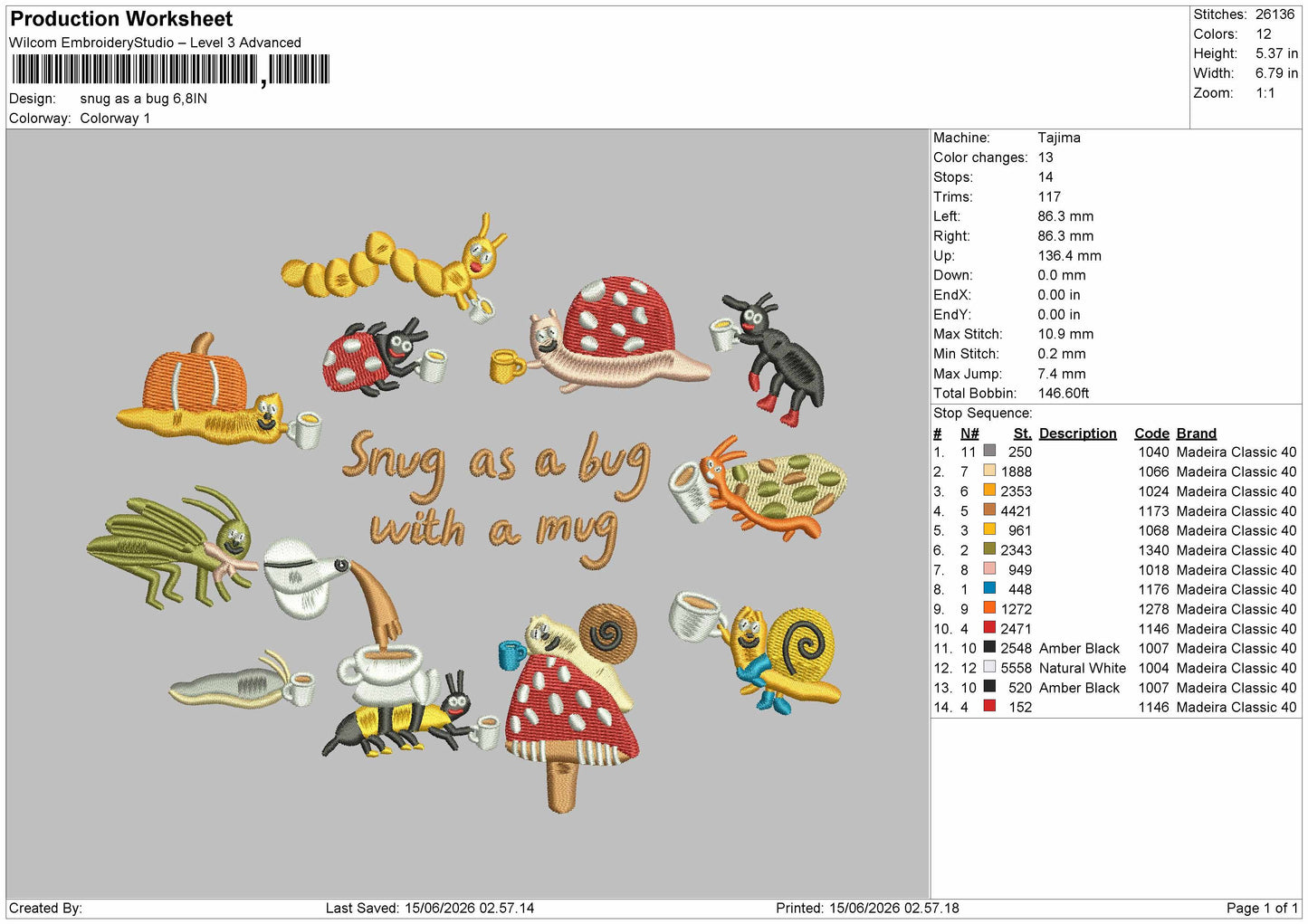Click the 'Stop Sequence:' label
The height and width of the screenshot is (924, 1308).
coord(982,414)
